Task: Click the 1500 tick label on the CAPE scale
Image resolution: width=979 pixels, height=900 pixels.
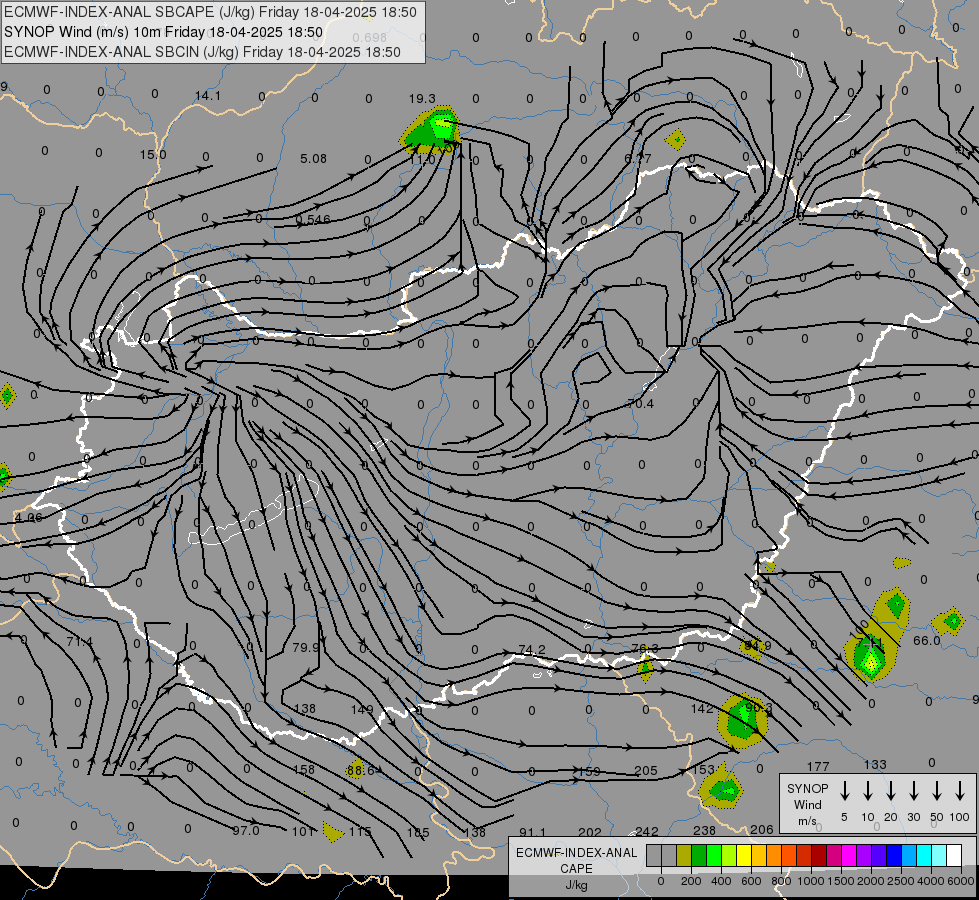Action: pyautogui.click(x=840, y=881)
